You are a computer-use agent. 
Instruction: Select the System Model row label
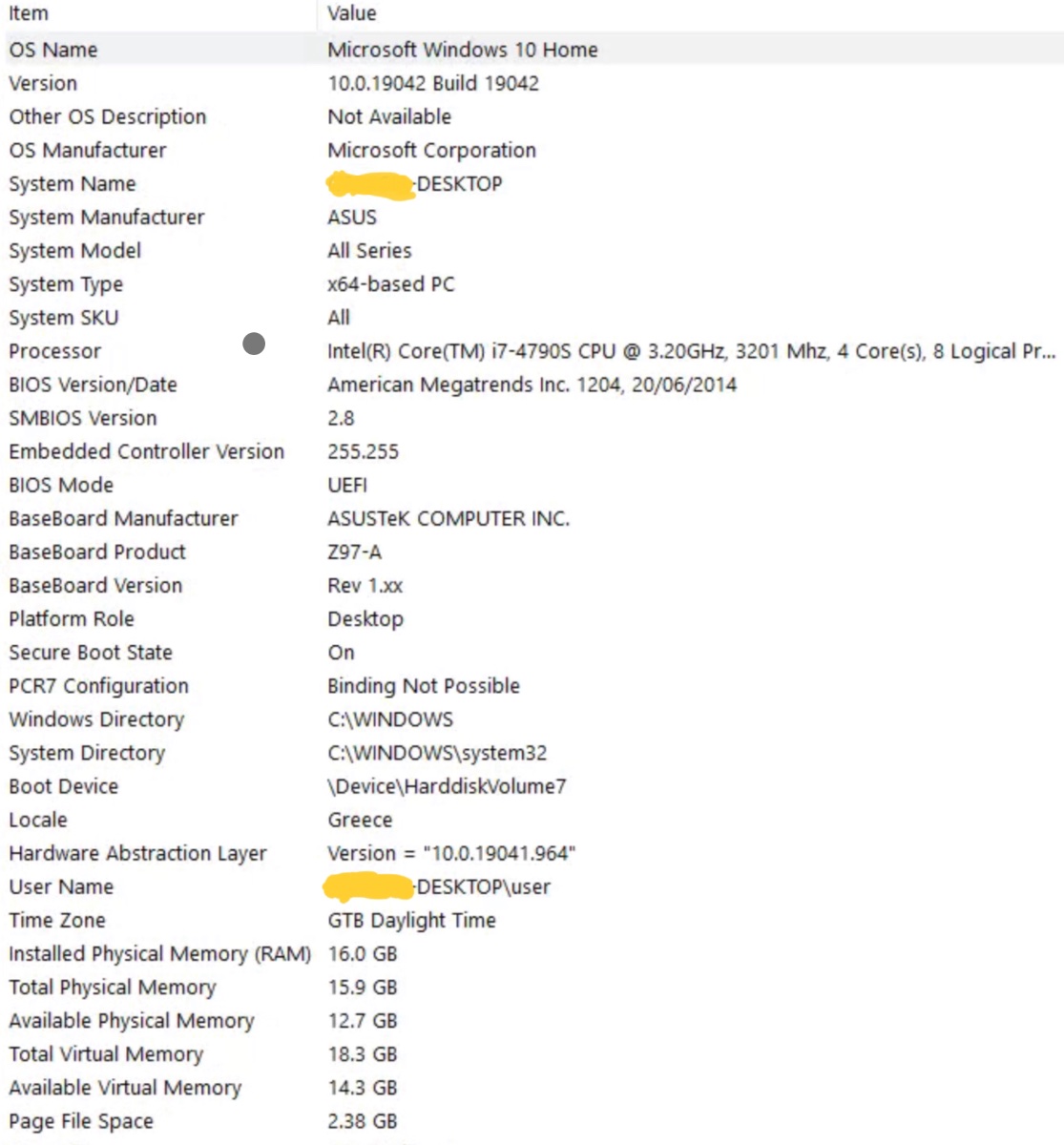click(75, 251)
